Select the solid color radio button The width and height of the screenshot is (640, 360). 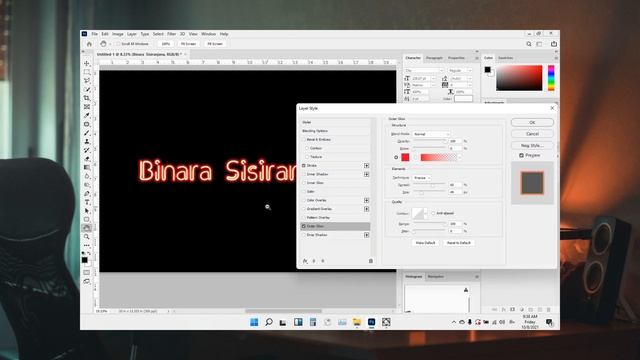click(396, 157)
